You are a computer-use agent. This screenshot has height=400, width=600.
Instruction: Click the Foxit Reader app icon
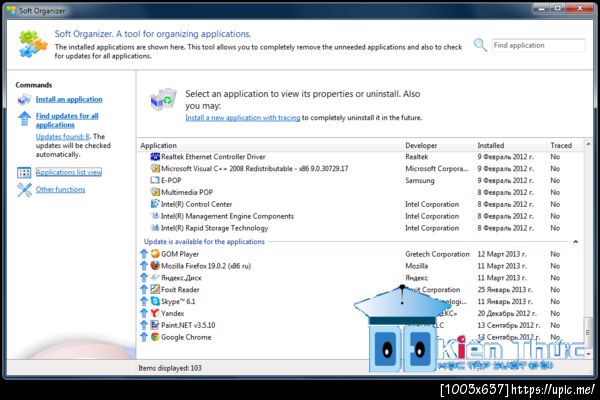tap(155, 289)
